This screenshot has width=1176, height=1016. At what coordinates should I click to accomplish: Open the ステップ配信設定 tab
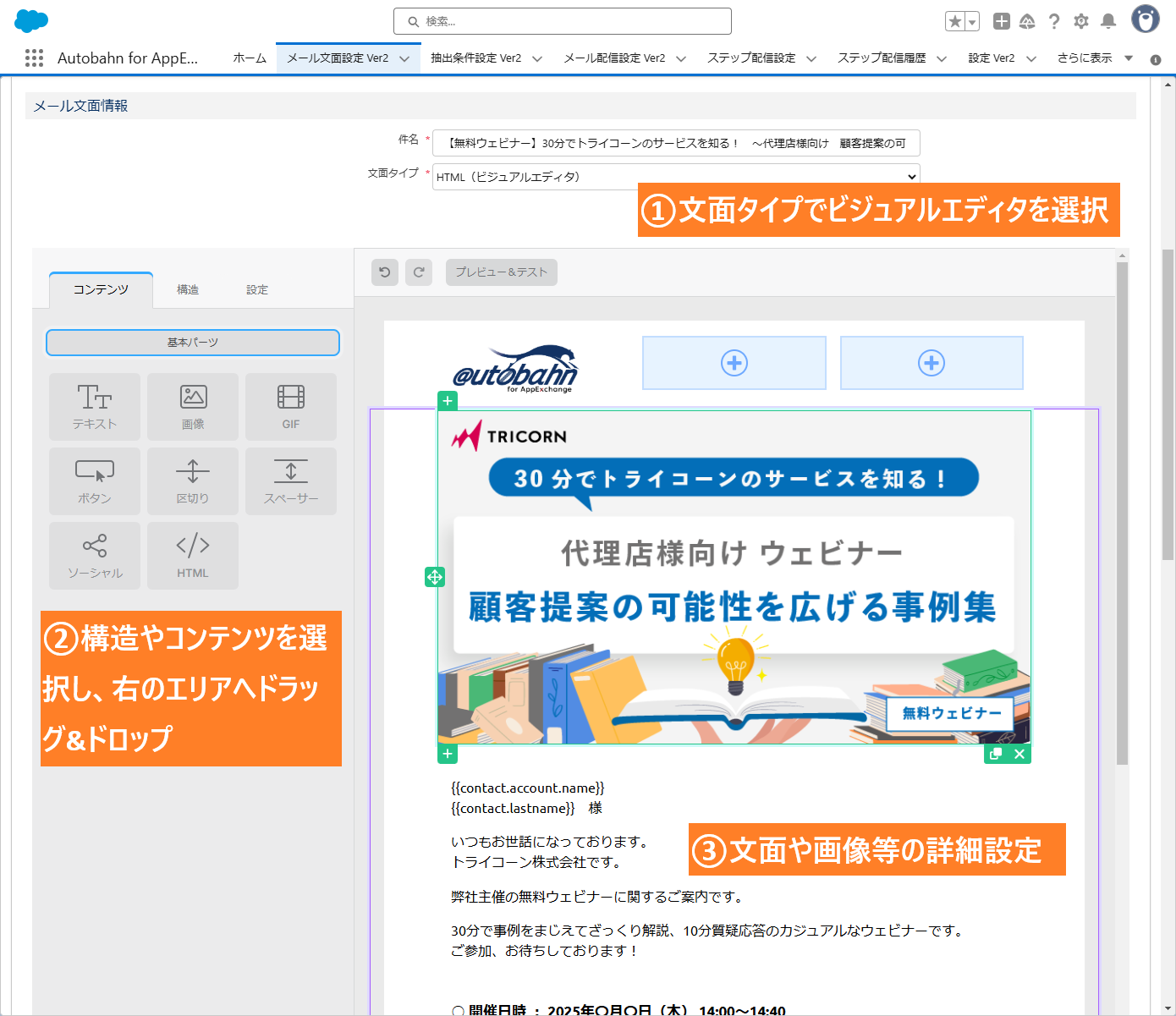pyautogui.click(x=751, y=58)
